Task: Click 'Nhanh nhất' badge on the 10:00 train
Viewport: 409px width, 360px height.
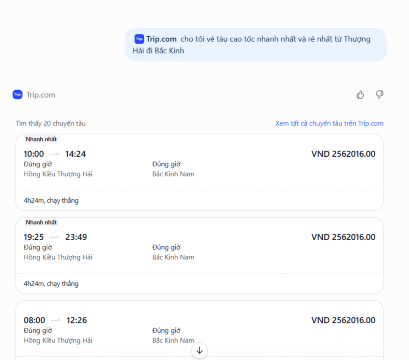Action: coord(41,139)
